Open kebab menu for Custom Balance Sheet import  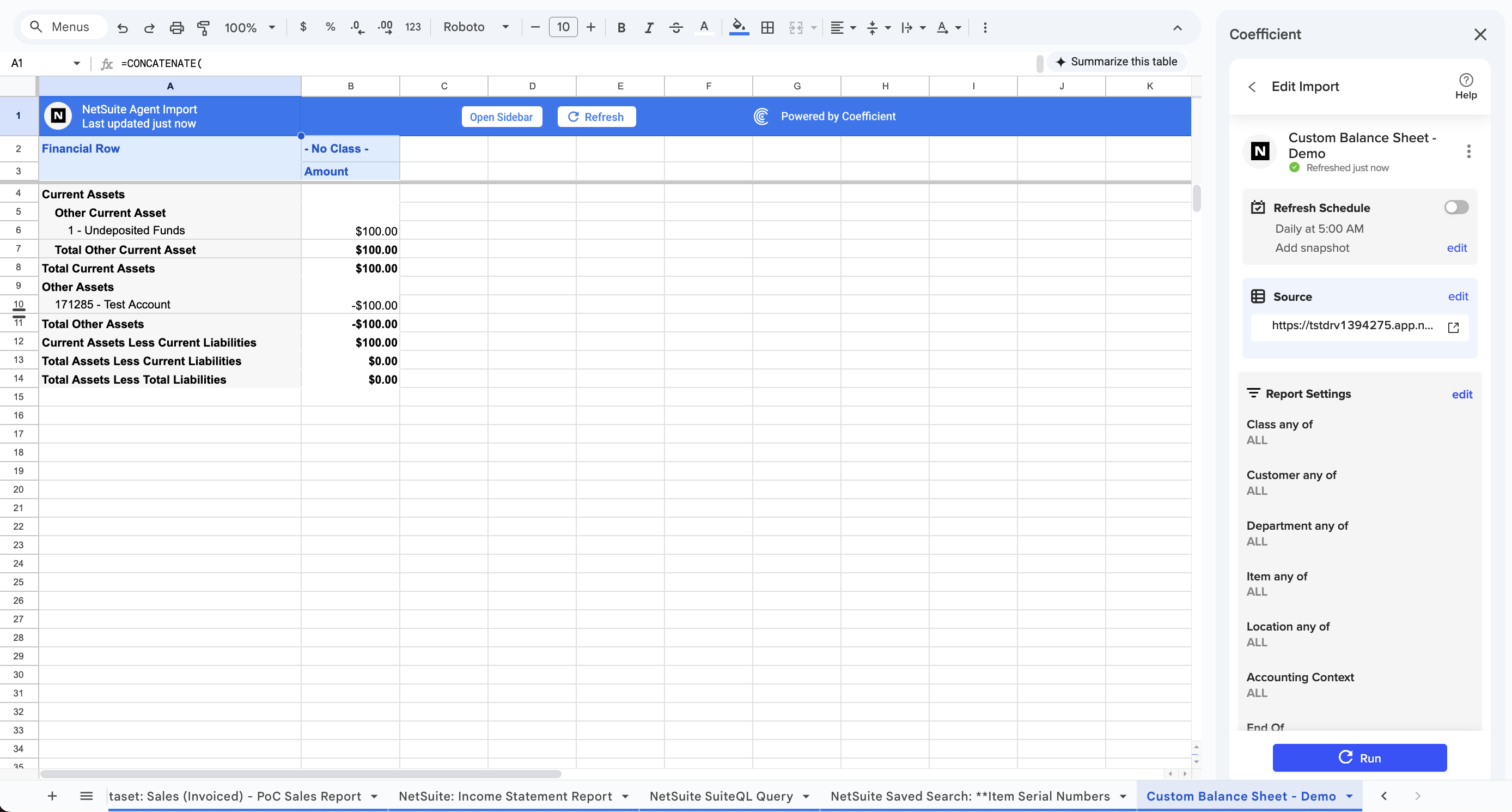click(1469, 152)
